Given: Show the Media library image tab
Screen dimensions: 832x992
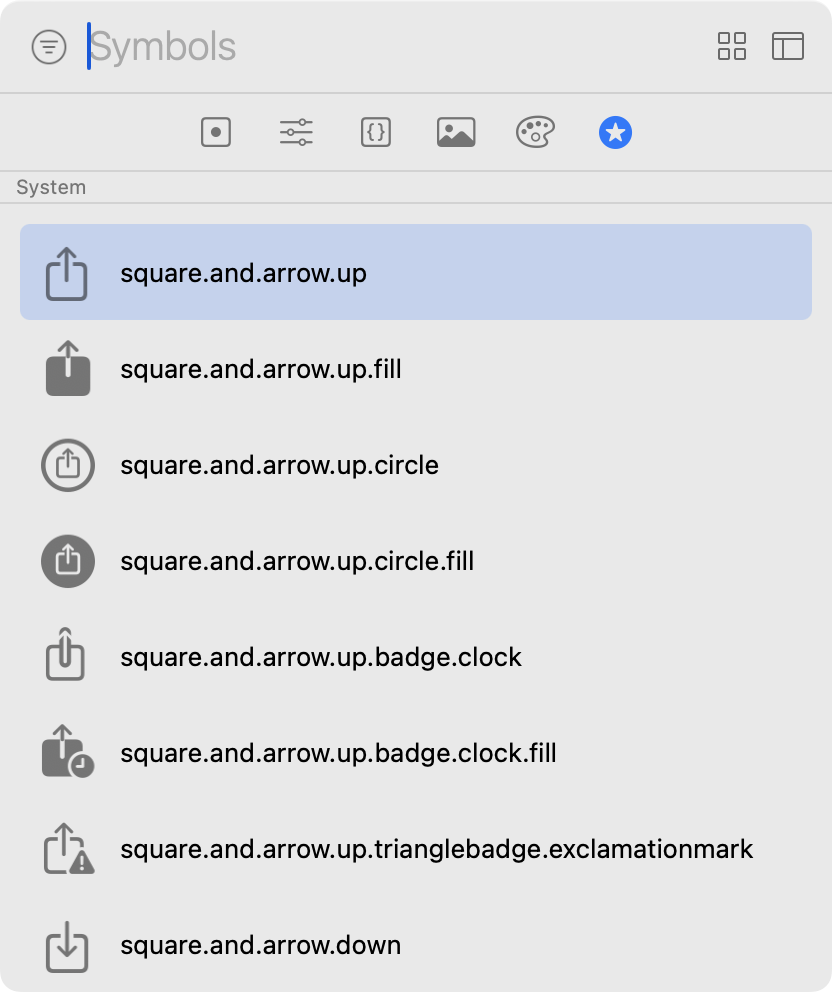Looking at the screenshot, I should coord(456,132).
